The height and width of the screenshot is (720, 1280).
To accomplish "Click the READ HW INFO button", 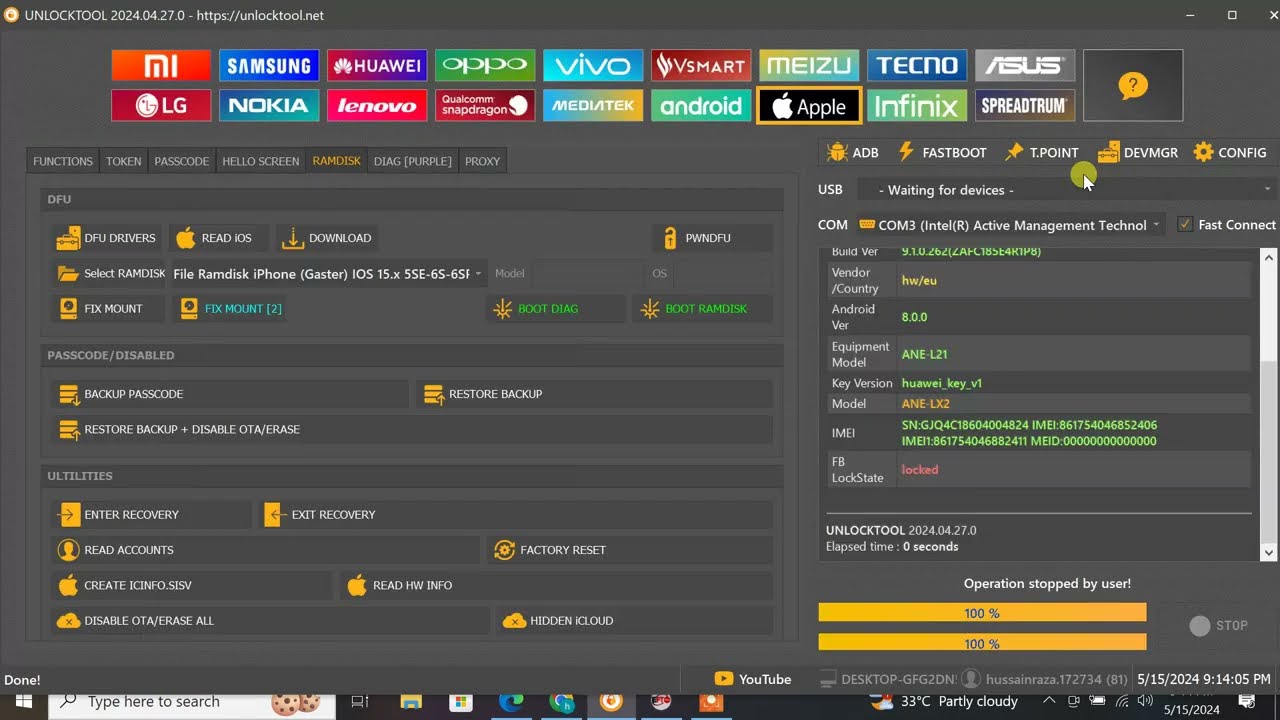I will point(556,586).
